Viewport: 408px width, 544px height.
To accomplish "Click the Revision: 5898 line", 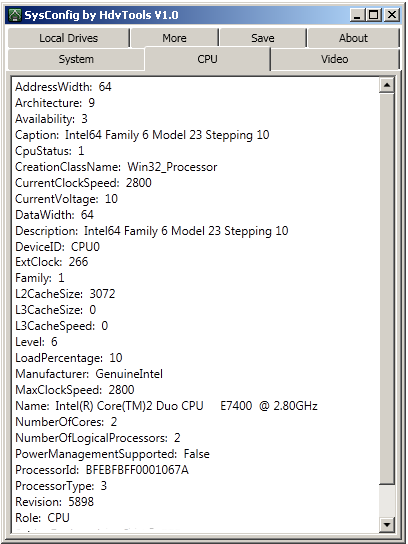I will pyautogui.click(x=54, y=502).
